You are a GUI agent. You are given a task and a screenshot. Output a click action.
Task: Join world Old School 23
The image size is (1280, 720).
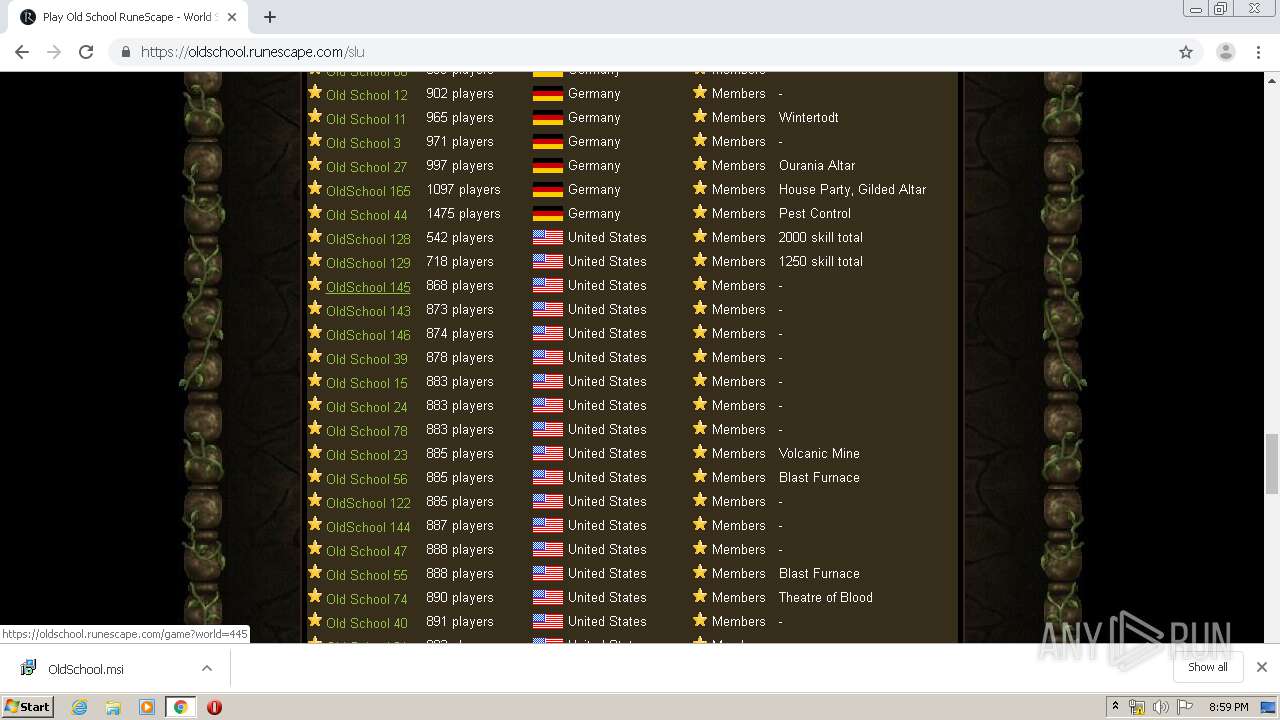pos(367,455)
